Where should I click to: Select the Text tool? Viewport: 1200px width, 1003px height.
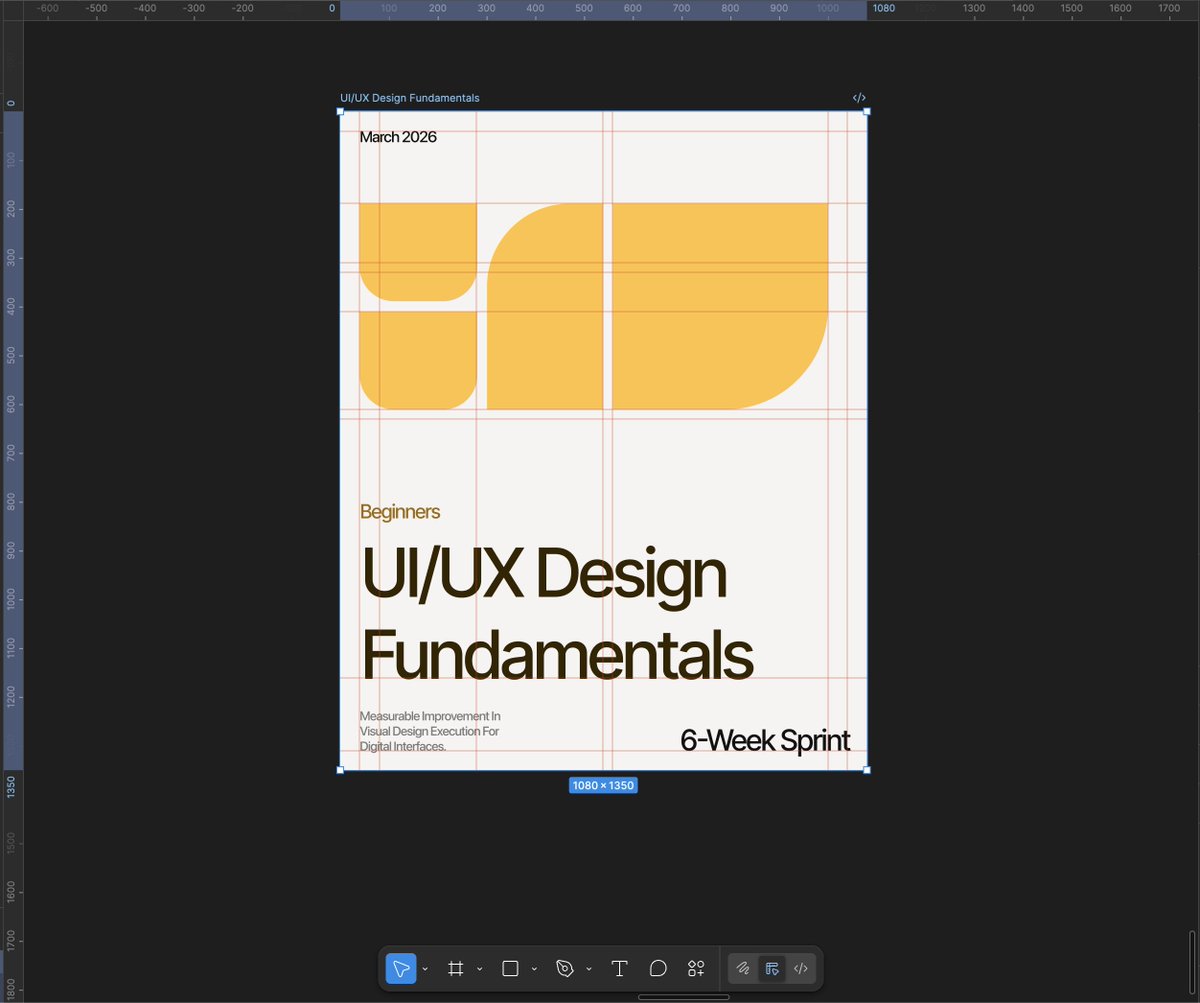point(619,968)
